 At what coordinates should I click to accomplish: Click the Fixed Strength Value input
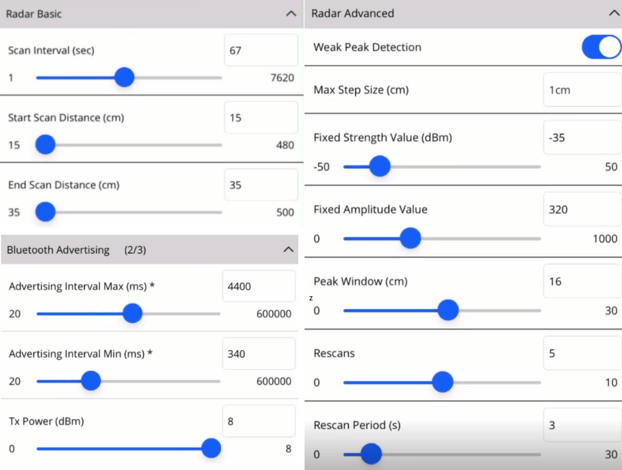581,138
